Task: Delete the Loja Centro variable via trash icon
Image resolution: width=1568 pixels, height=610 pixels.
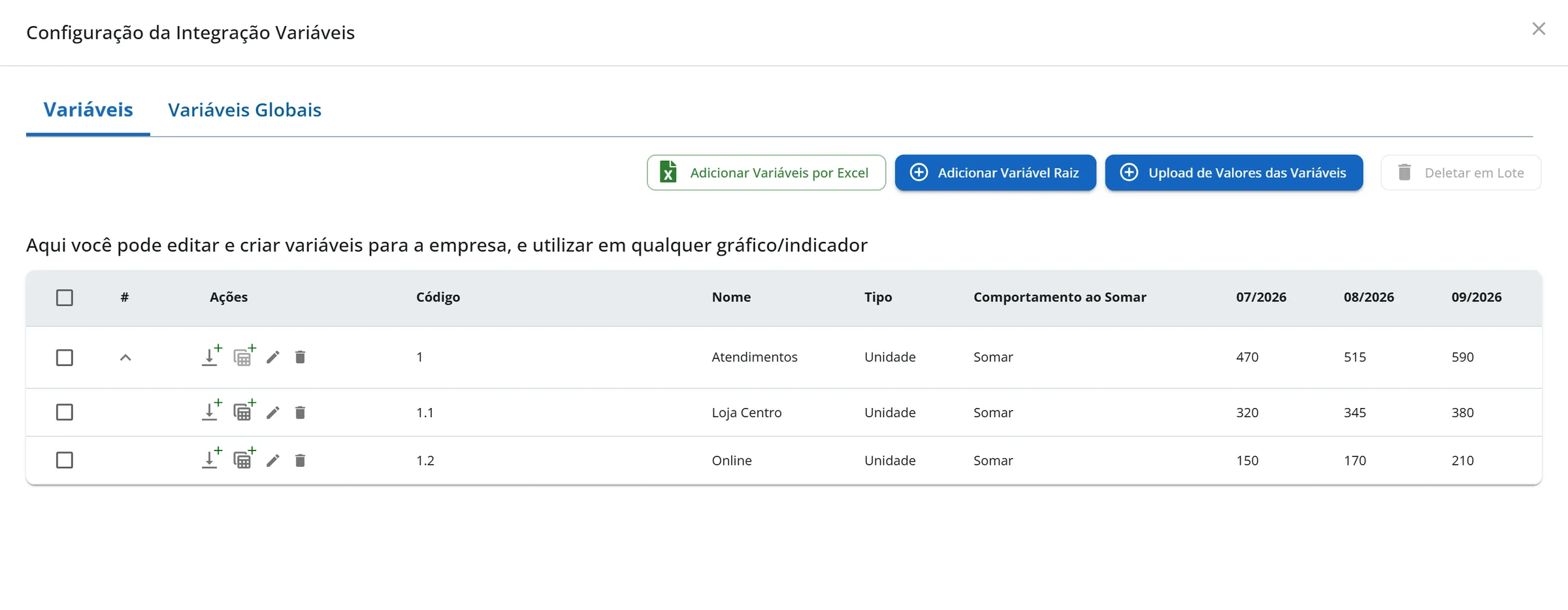Action: point(300,413)
